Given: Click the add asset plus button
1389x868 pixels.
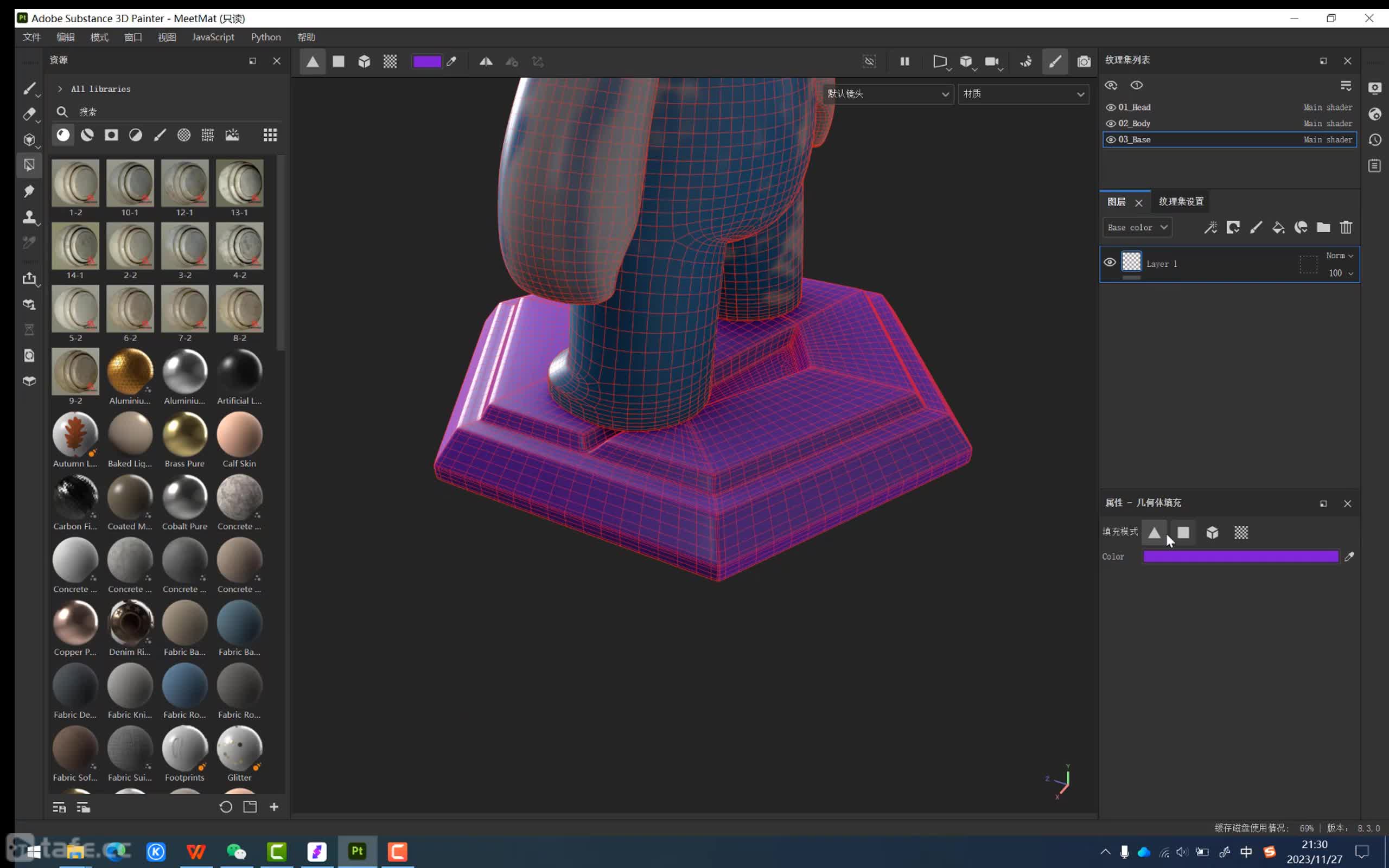Looking at the screenshot, I should point(275,807).
